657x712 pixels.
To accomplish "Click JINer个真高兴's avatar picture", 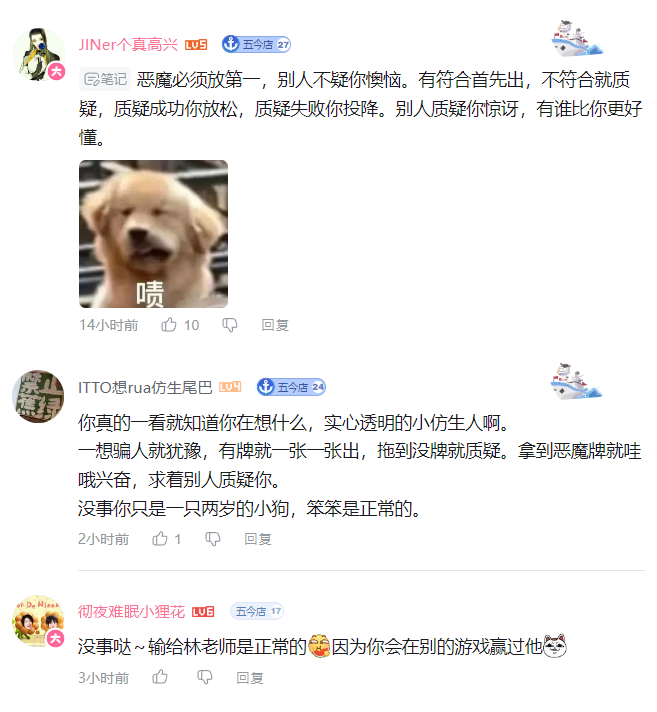I will 39,54.
